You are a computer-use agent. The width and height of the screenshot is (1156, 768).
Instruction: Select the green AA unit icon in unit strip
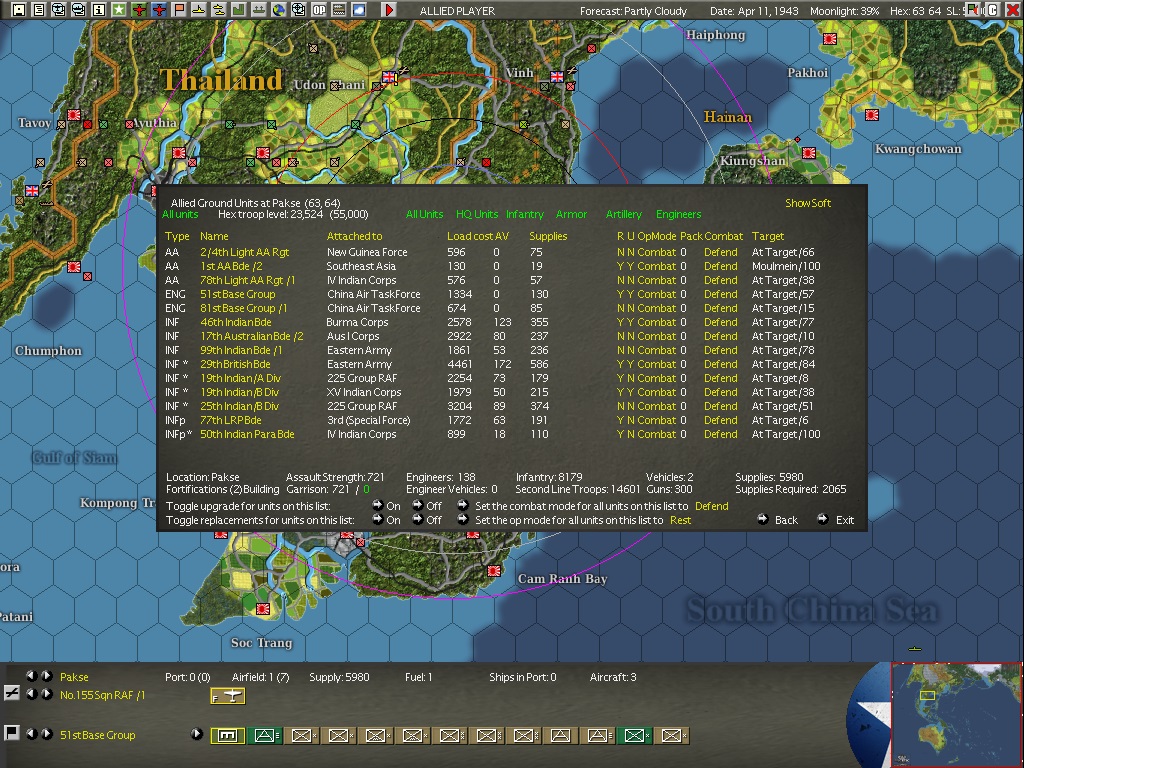pos(265,735)
